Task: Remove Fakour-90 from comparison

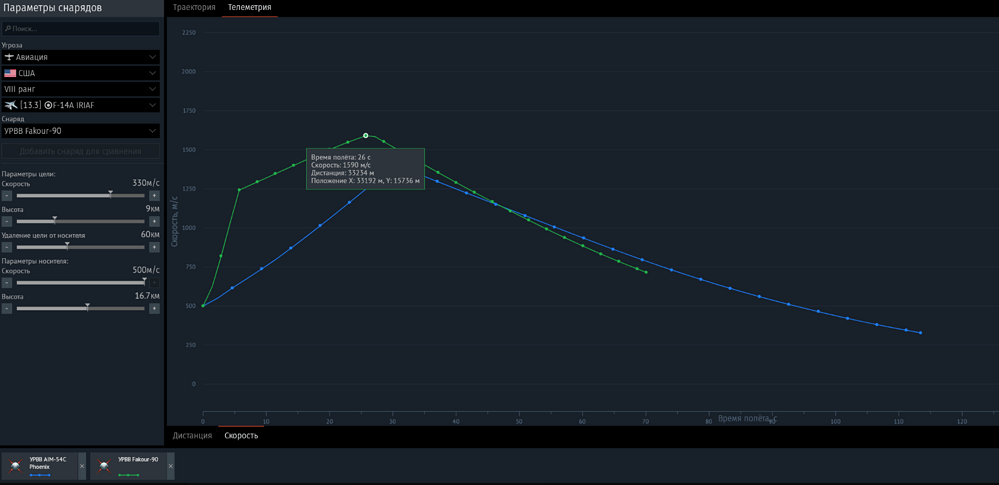Action: 171,467
